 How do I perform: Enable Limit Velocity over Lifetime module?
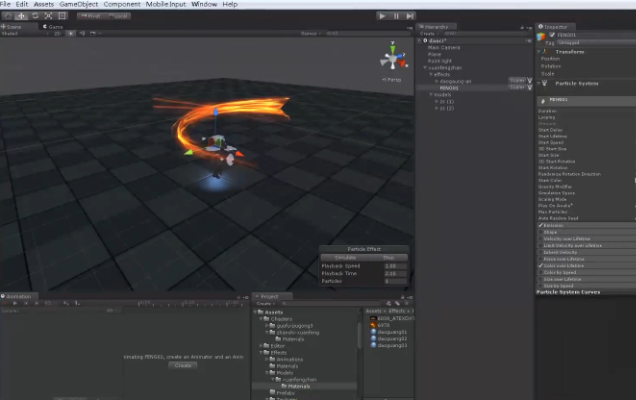click(x=541, y=245)
